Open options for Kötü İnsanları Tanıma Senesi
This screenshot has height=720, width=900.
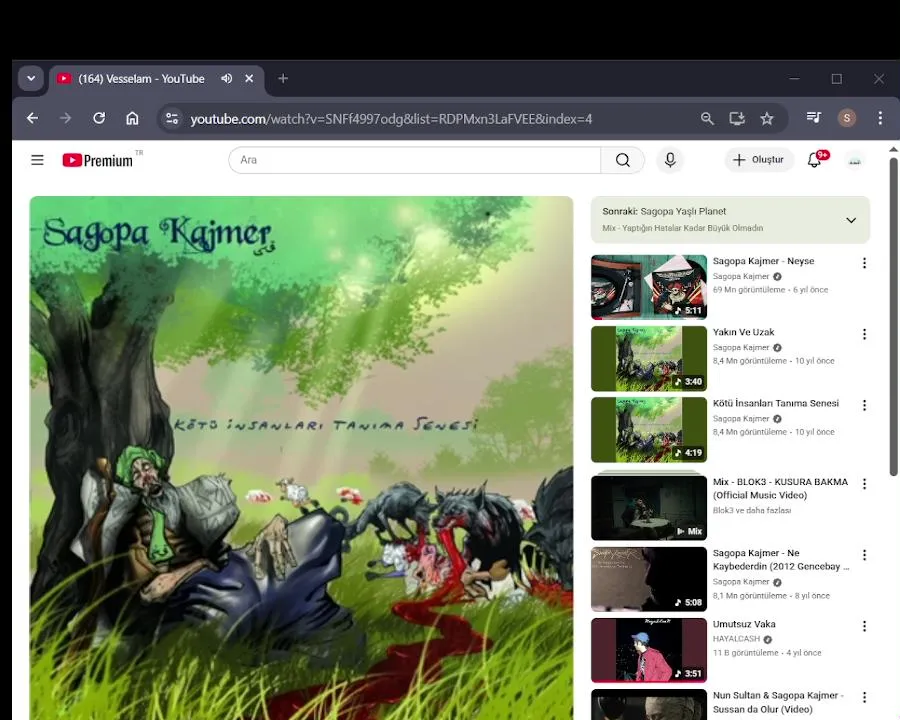864,405
